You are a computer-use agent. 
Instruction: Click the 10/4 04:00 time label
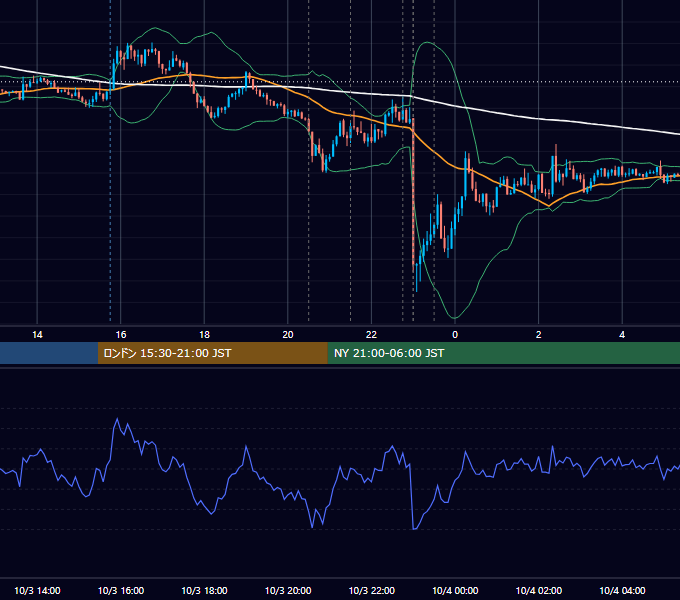point(622,590)
